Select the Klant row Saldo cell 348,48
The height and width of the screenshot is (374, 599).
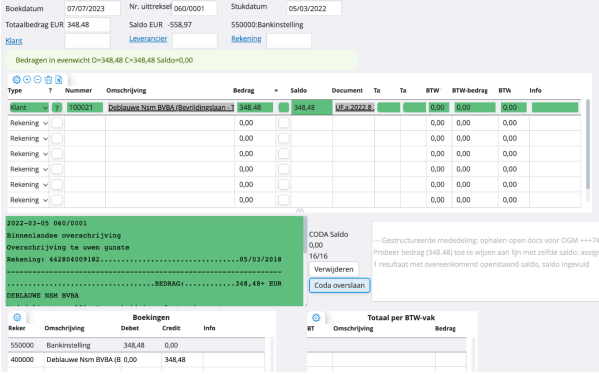coord(312,107)
